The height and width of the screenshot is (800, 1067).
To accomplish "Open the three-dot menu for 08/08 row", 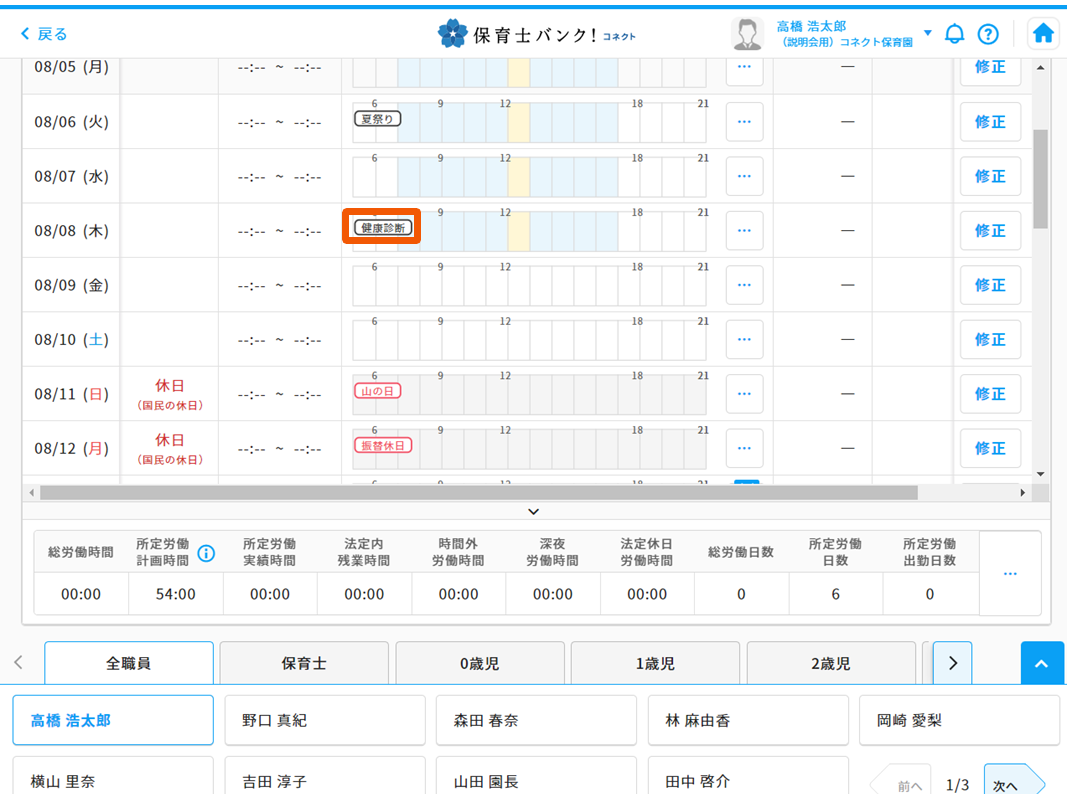I will [744, 230].
